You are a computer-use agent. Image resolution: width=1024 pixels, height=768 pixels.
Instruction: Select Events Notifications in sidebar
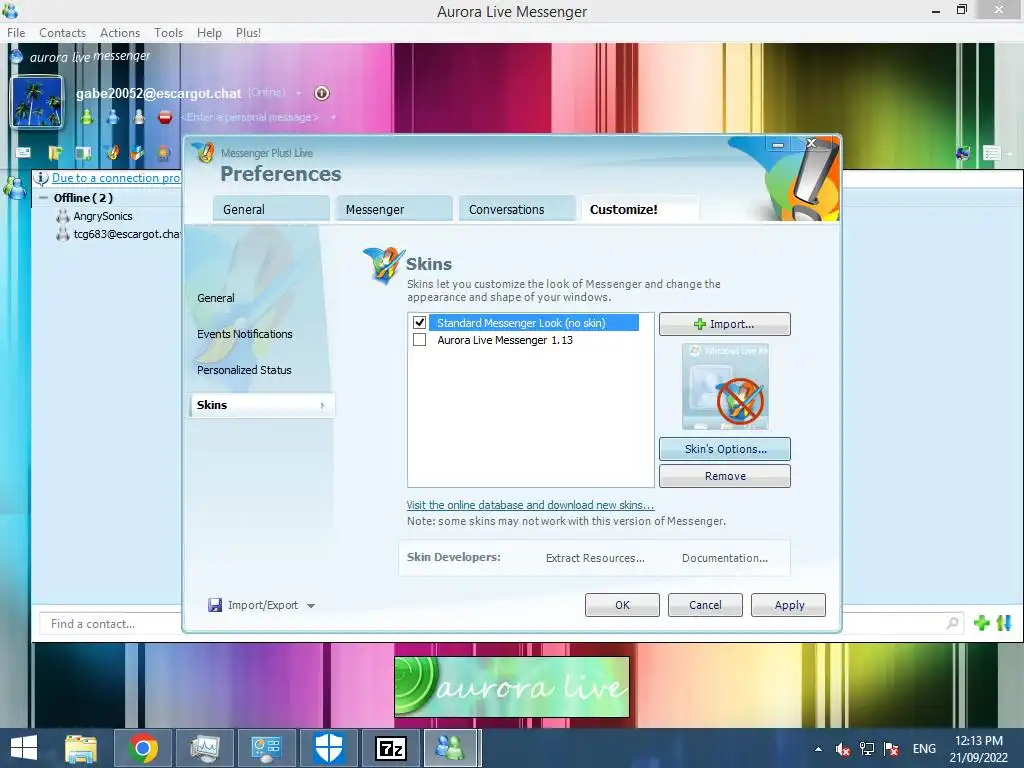coord(245,334)
